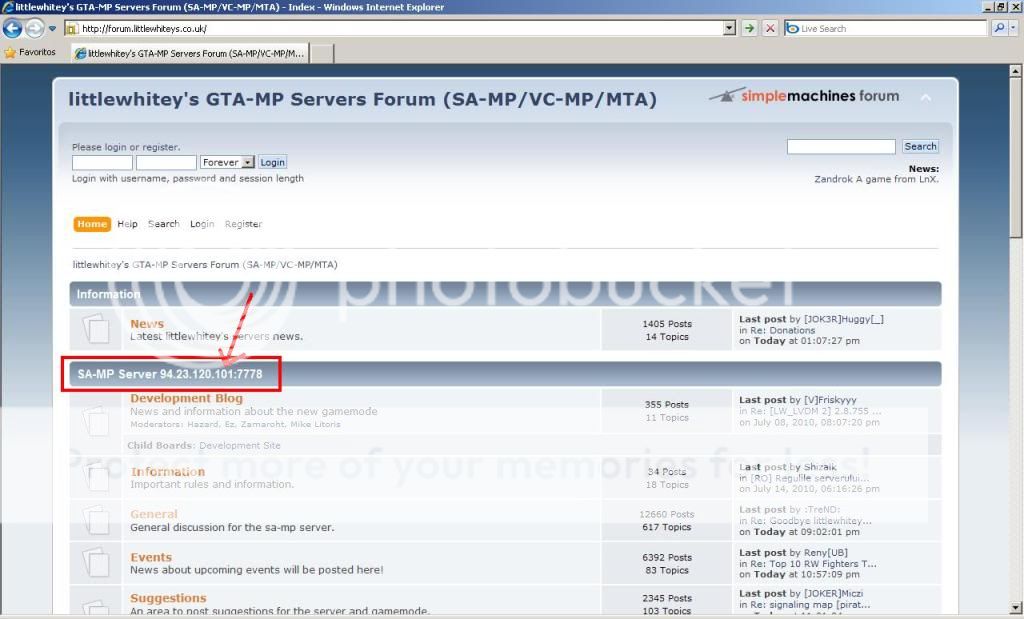Open the Information board under SA-MP Server

point(168,471)
